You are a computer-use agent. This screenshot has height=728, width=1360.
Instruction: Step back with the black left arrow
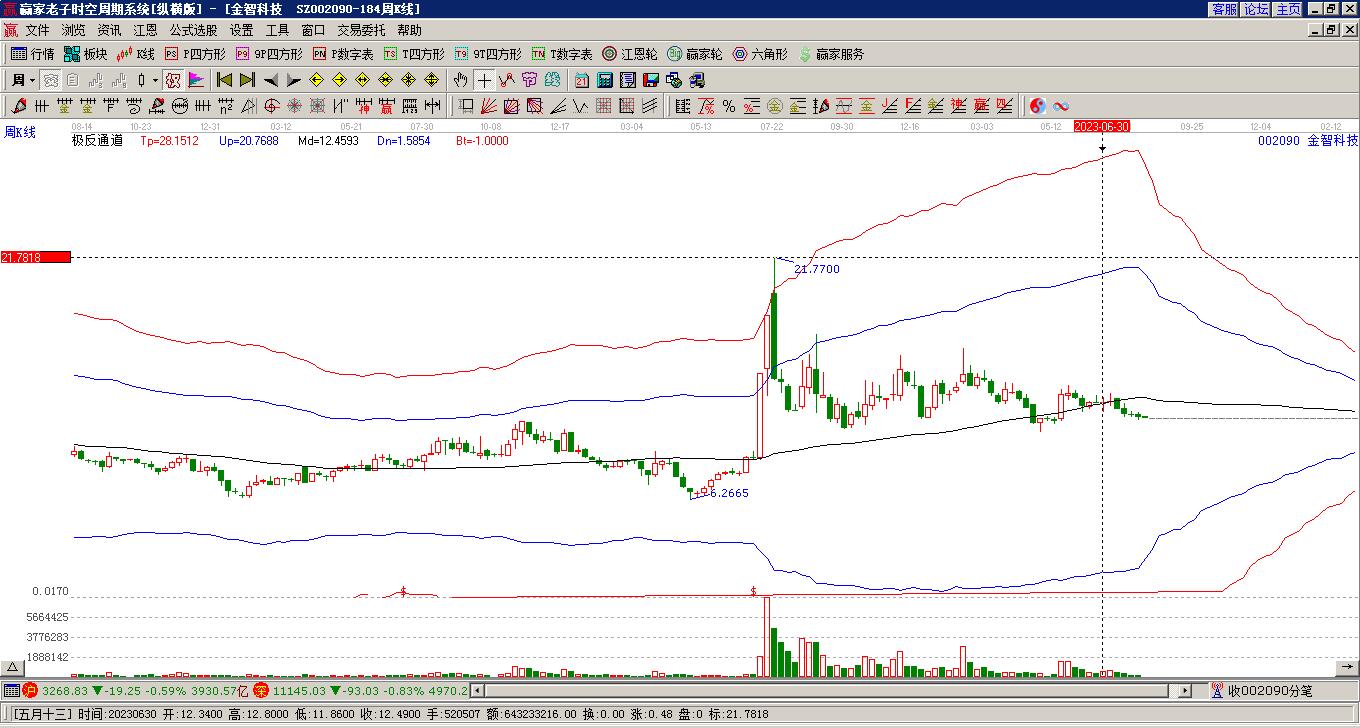tap(271, 80)
